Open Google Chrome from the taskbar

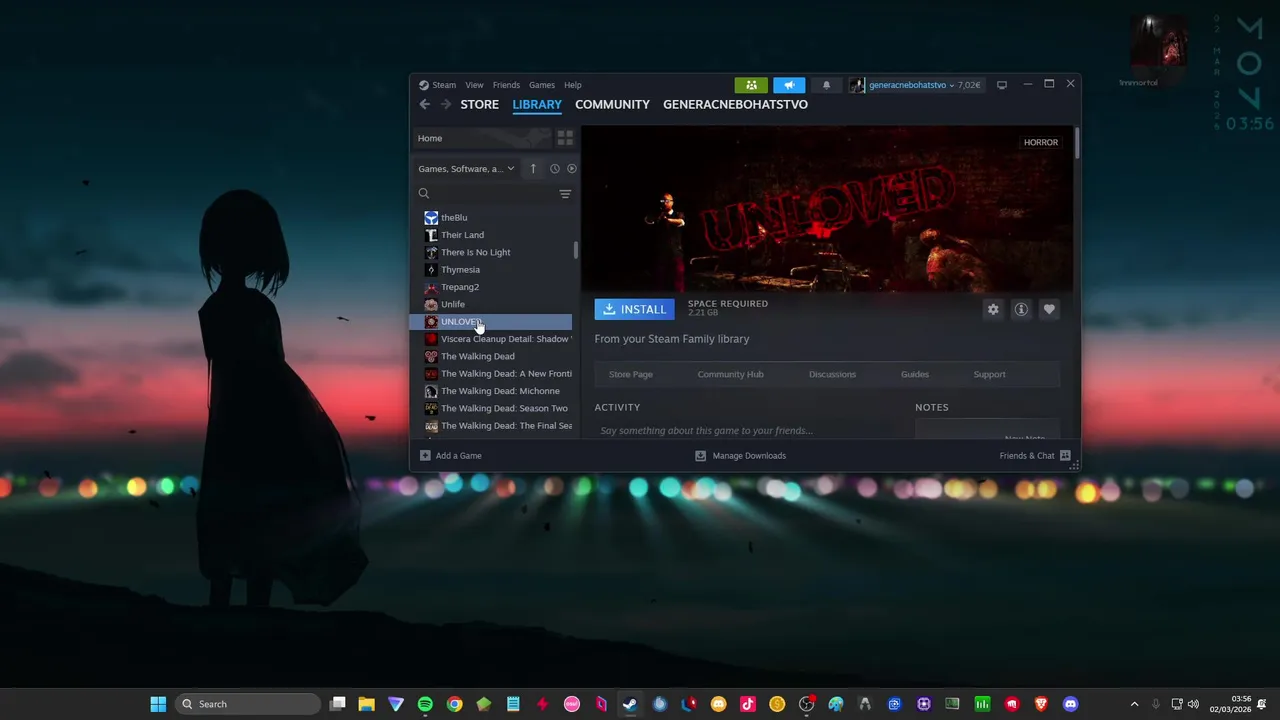(454, 704)
